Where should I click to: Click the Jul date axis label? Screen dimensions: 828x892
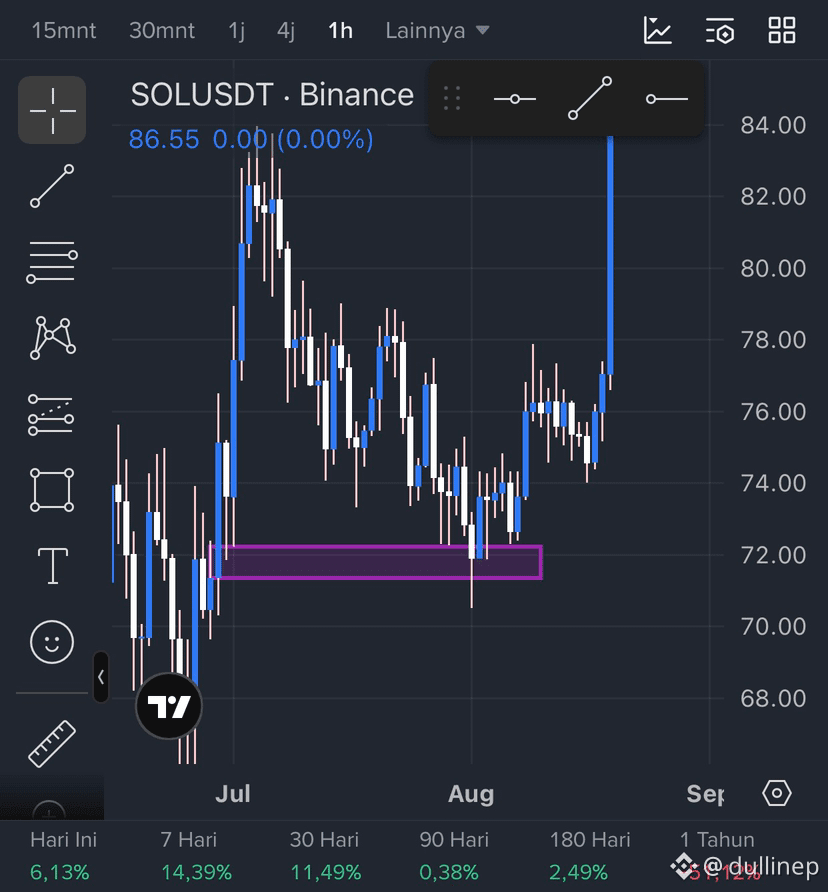(233, 794)
